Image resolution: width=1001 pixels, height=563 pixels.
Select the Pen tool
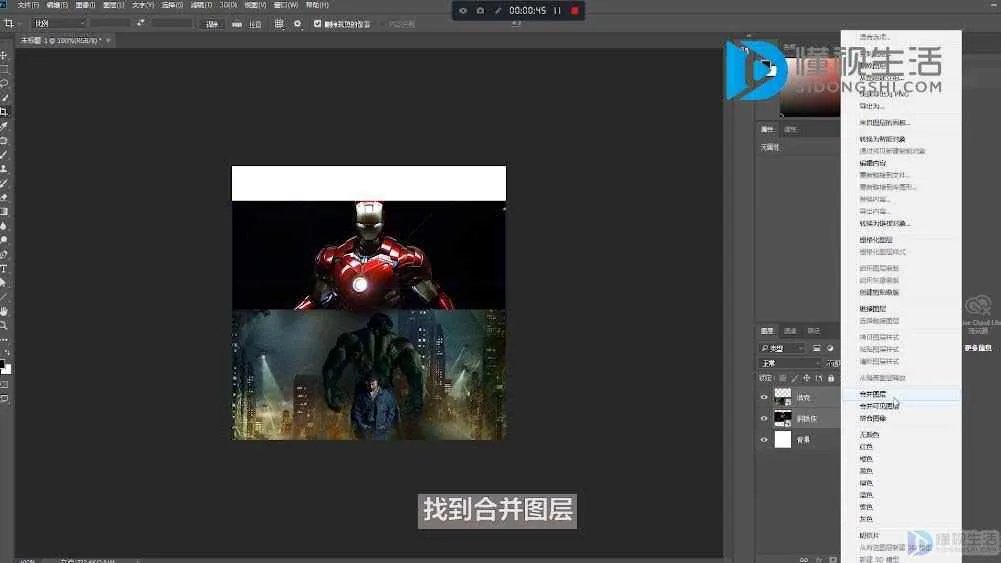[4, 254]
